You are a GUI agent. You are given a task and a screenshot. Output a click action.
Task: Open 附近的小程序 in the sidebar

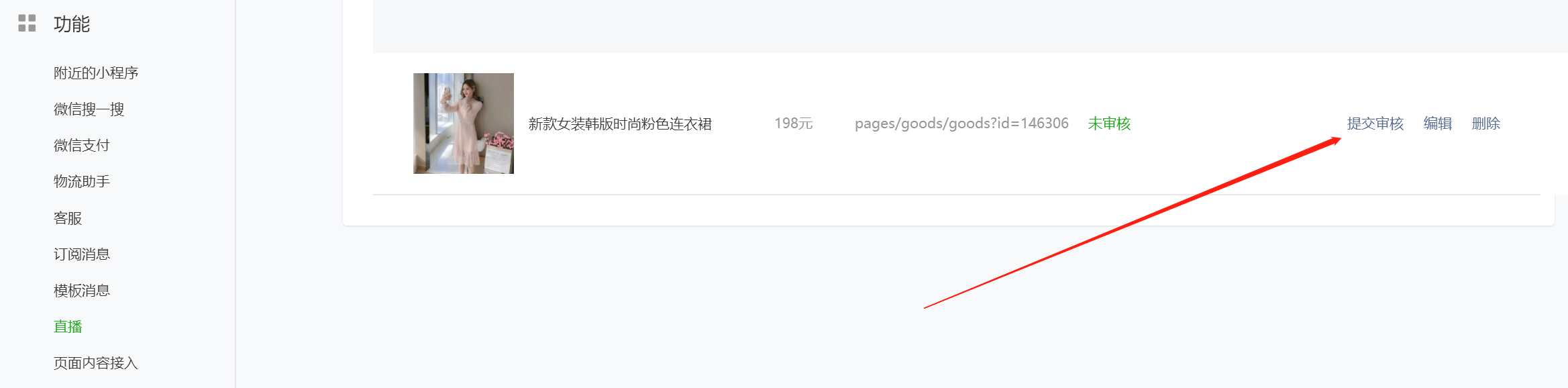(x=96, y=72)
